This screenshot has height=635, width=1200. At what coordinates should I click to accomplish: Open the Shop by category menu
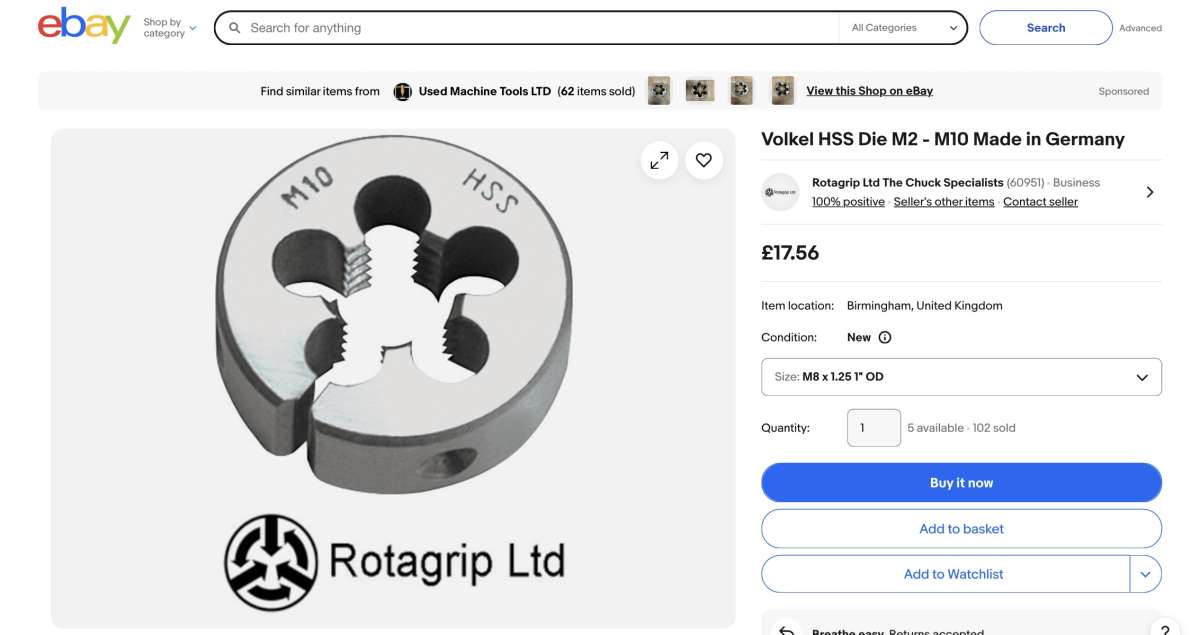169,28
